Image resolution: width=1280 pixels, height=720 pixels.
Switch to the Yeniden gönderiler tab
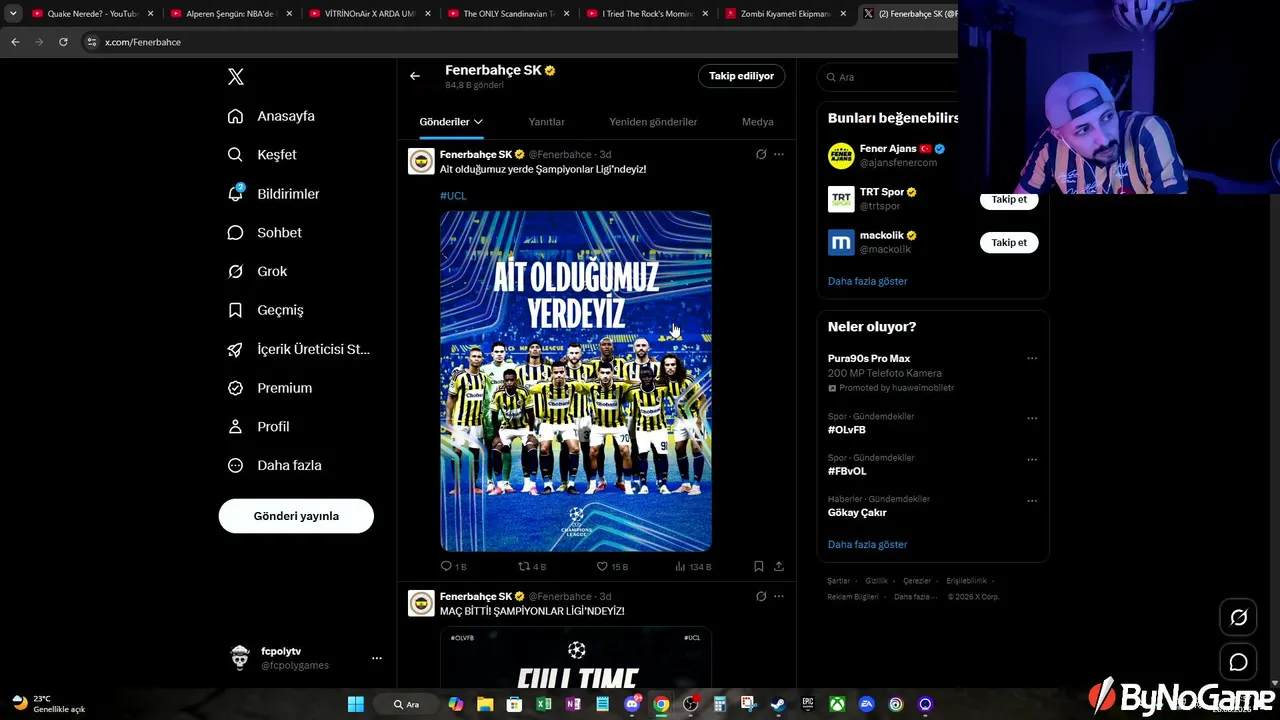point(653,122)
